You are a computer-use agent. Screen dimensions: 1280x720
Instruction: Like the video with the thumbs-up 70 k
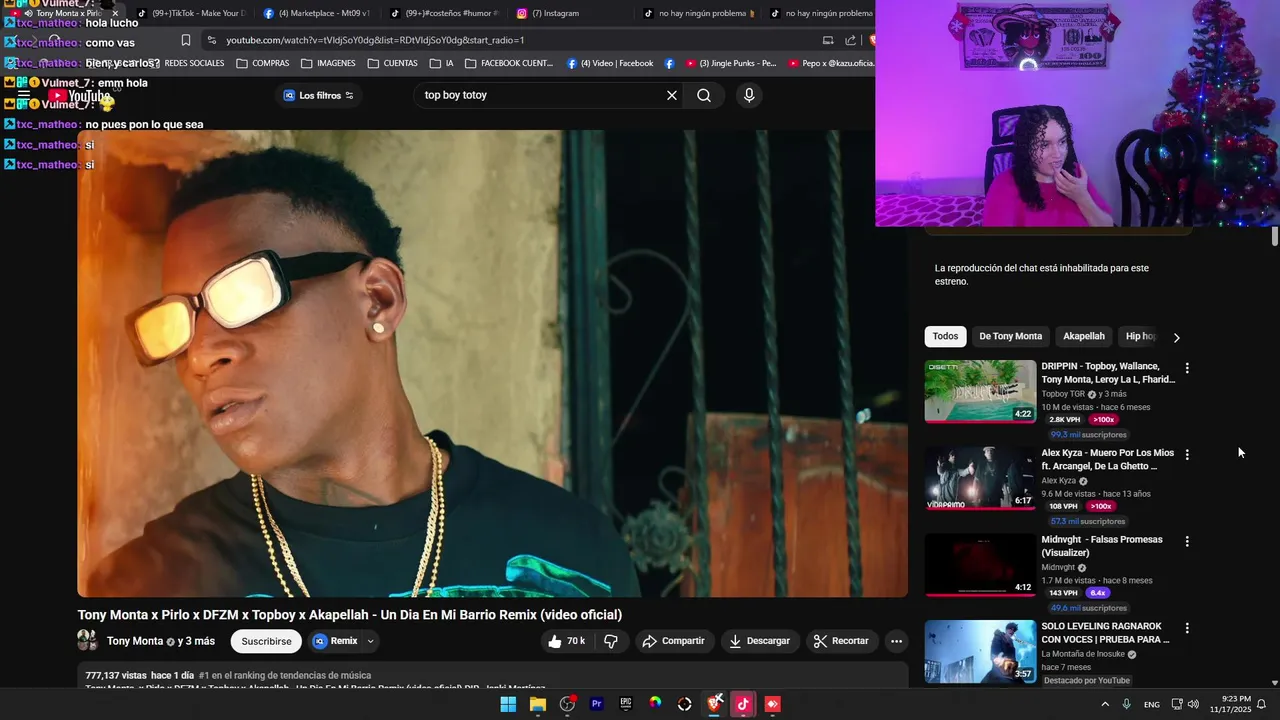click(x=566, y=641)
